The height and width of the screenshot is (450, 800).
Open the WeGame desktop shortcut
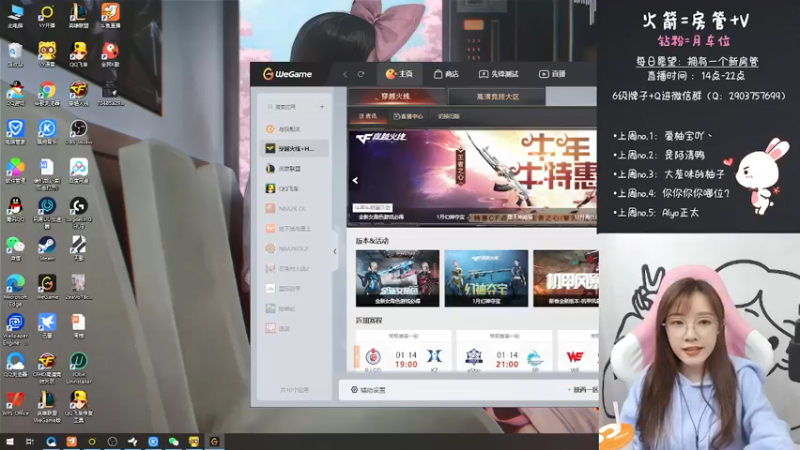coord(47,287)
